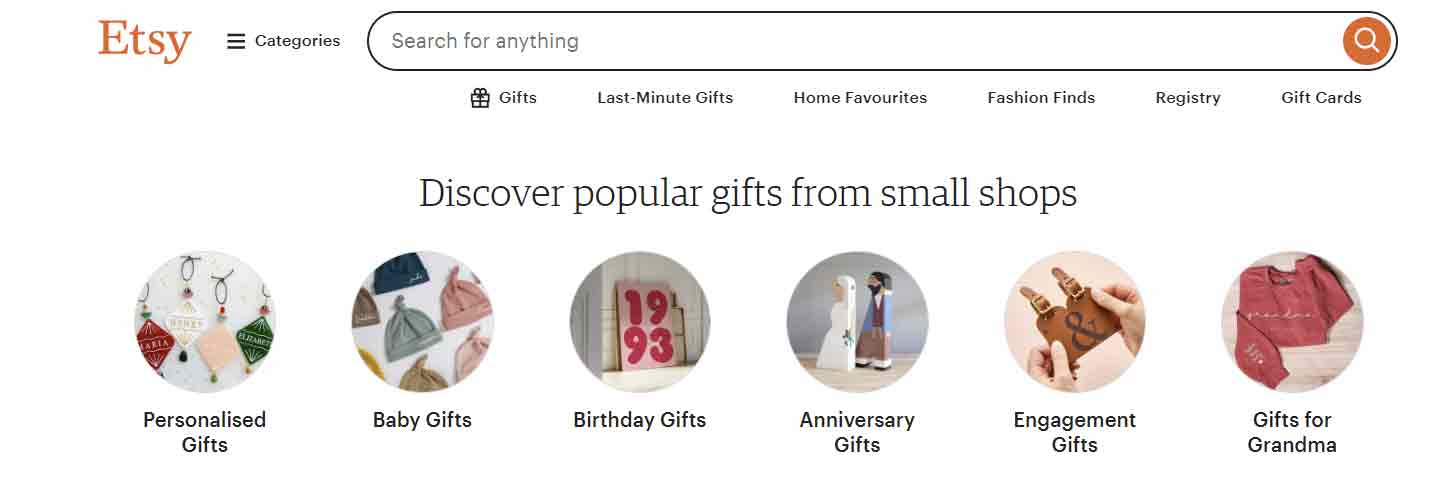View the Engagement Gifts leather tag image
The height and width of the screenshot is (482, 1435).
[x=1075, y=322]
